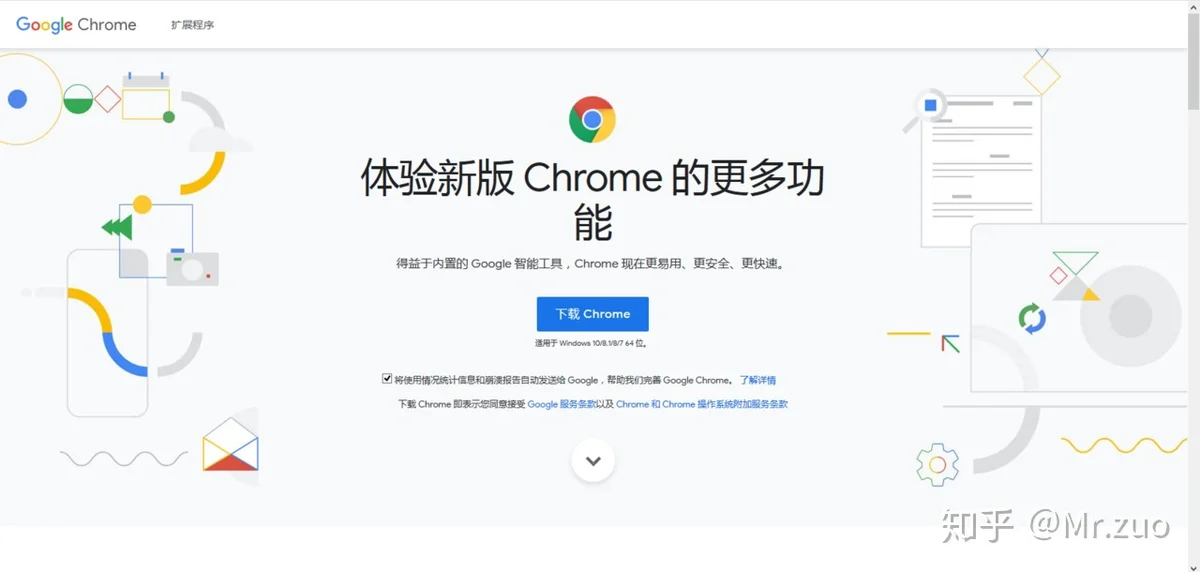Click the hourglass illustration icon
The height and width of the screenshot is (572, 1200).
[x=1074, y=276]
